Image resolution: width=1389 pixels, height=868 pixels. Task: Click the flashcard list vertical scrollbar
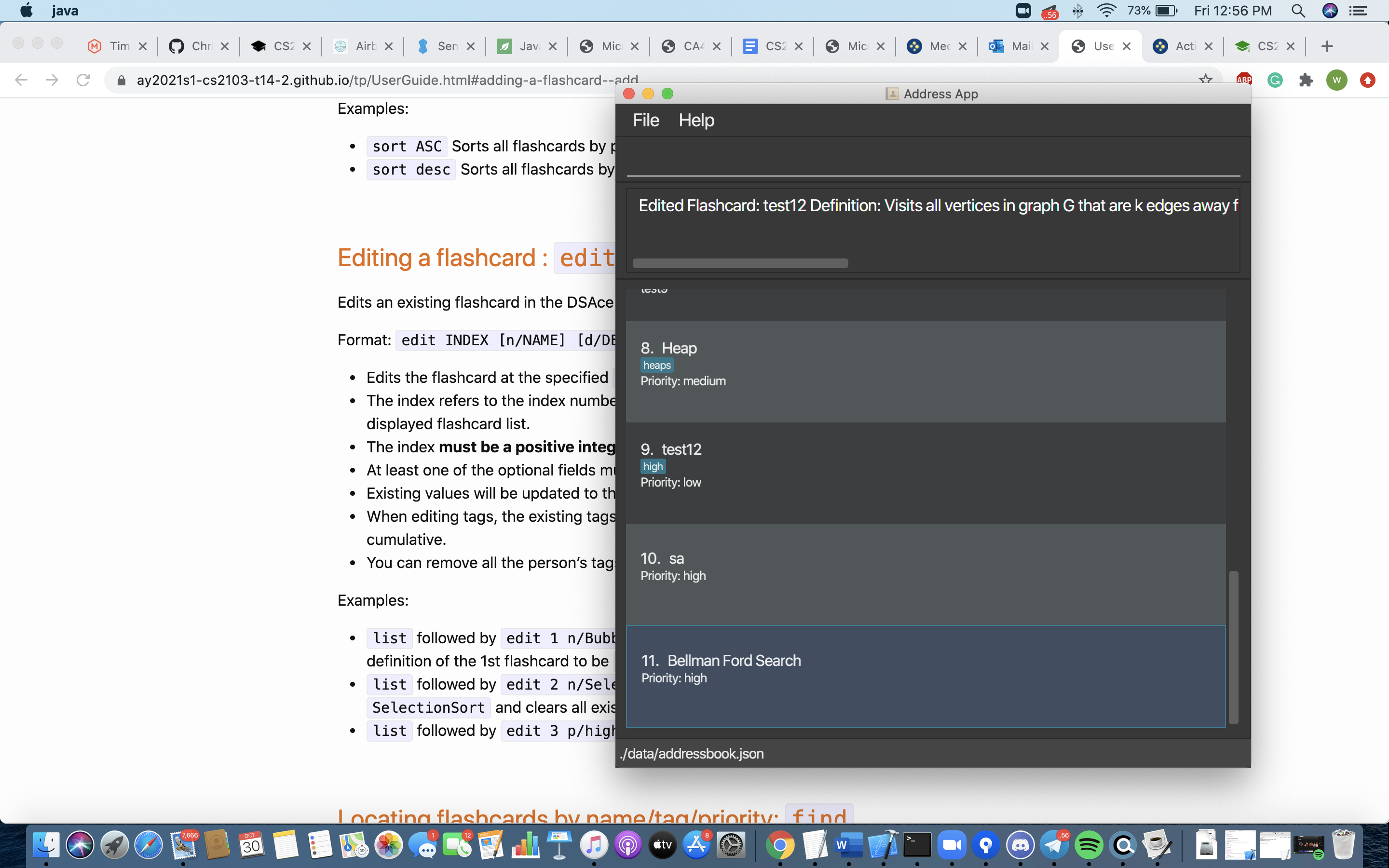1233,647
